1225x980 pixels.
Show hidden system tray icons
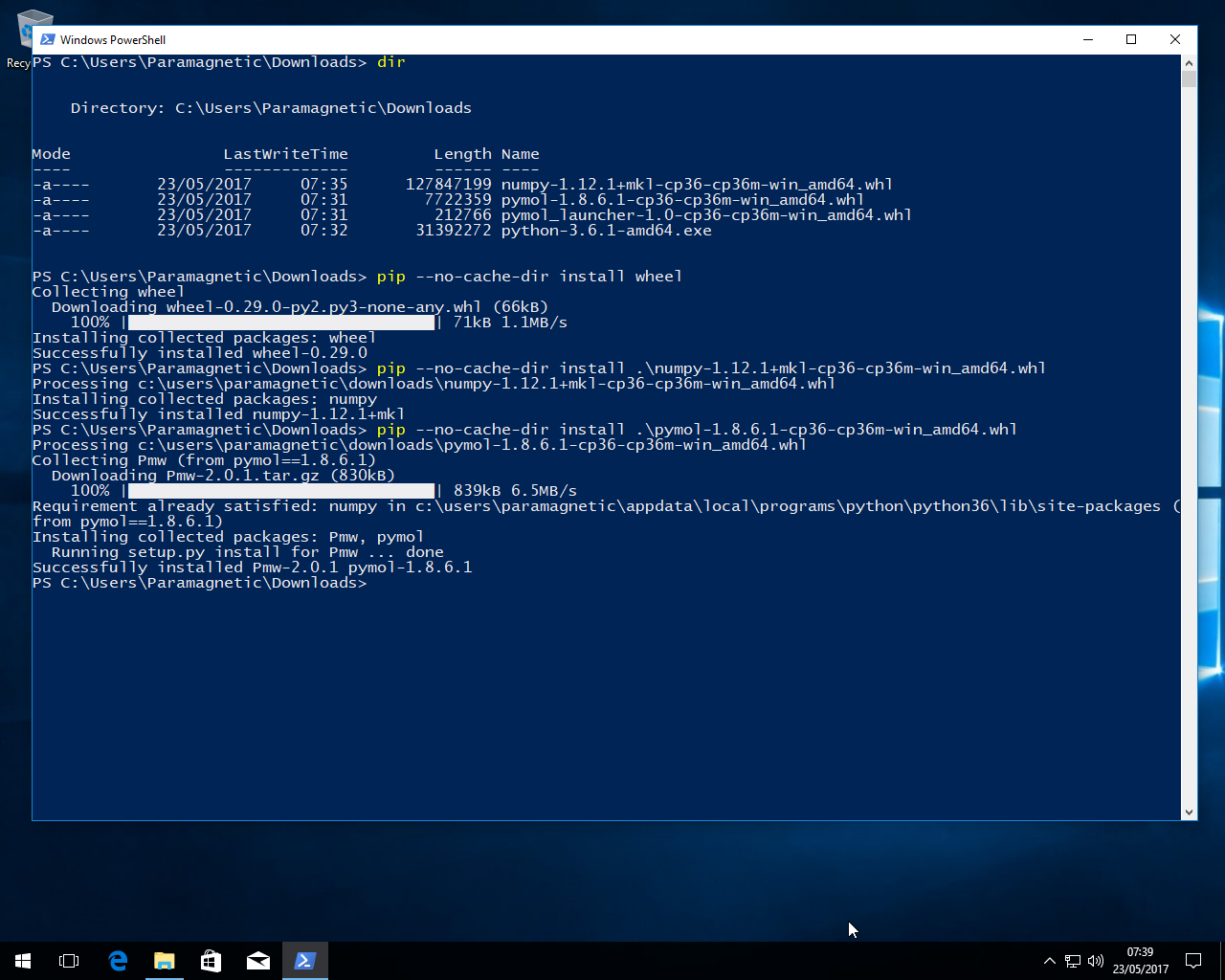[1049, 961]
